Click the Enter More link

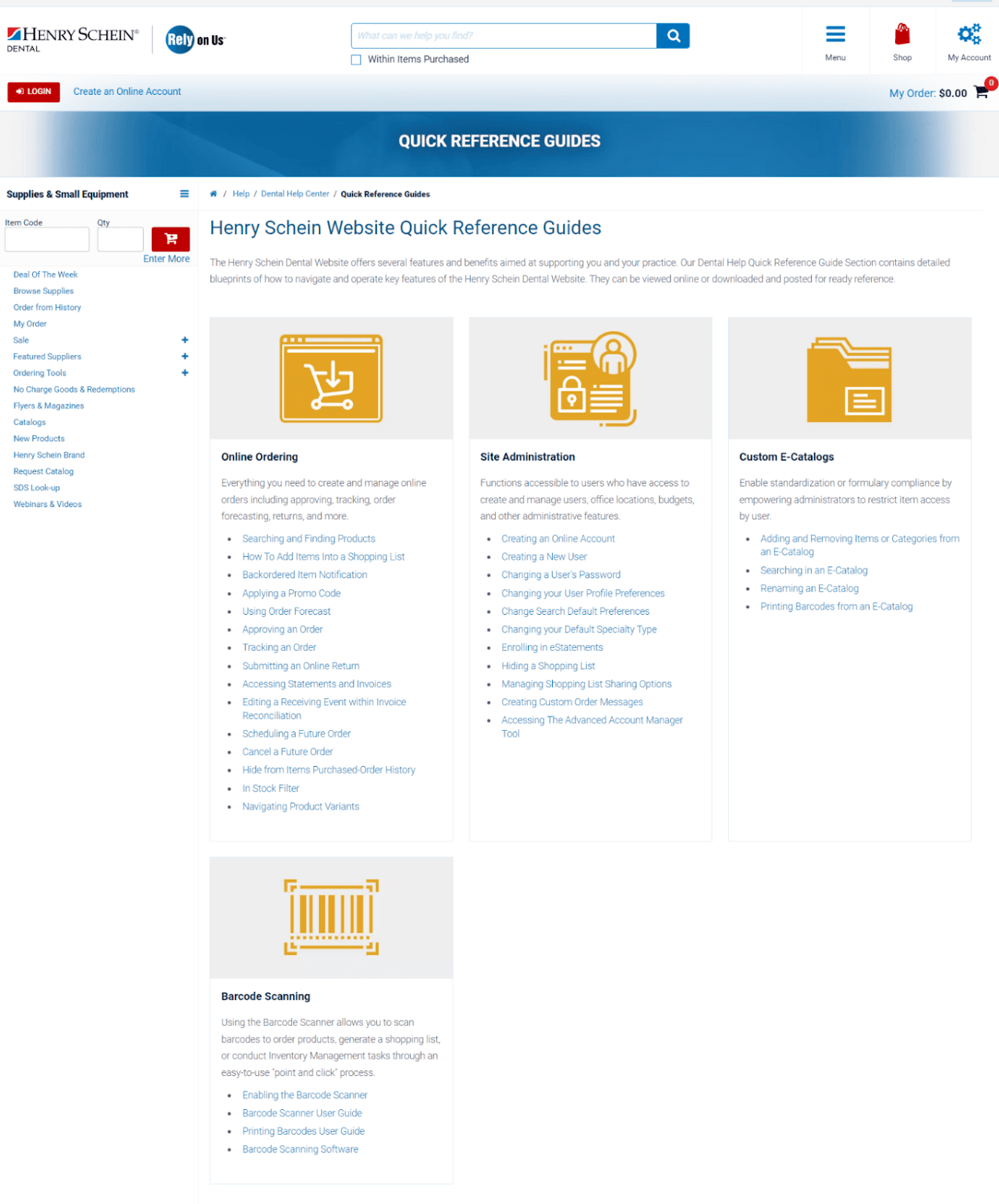click(x=166, y=259)
